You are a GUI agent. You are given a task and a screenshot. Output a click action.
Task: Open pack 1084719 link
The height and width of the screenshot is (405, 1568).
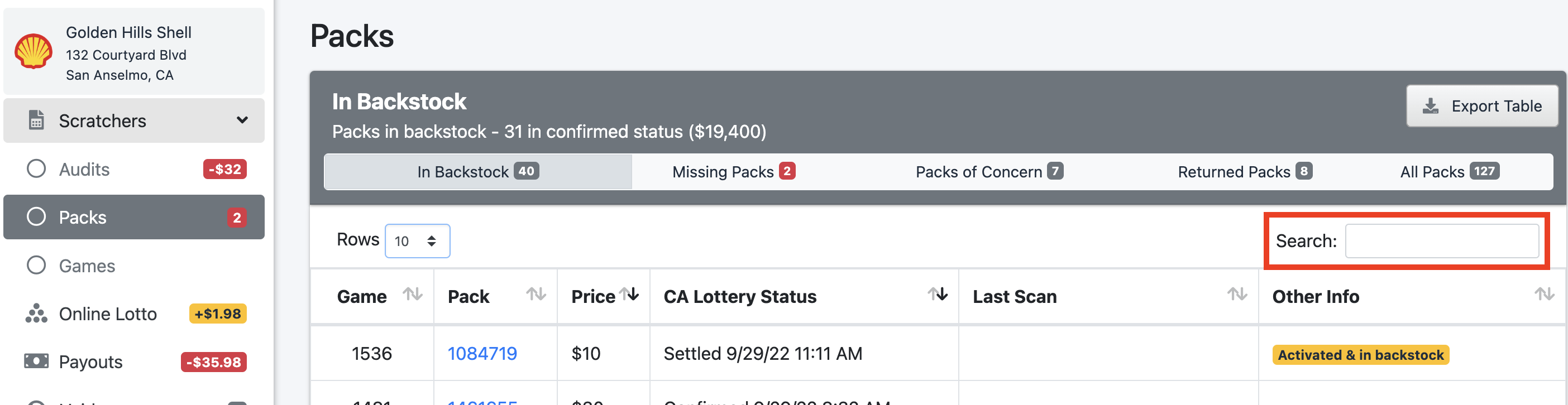click(482, 354)
